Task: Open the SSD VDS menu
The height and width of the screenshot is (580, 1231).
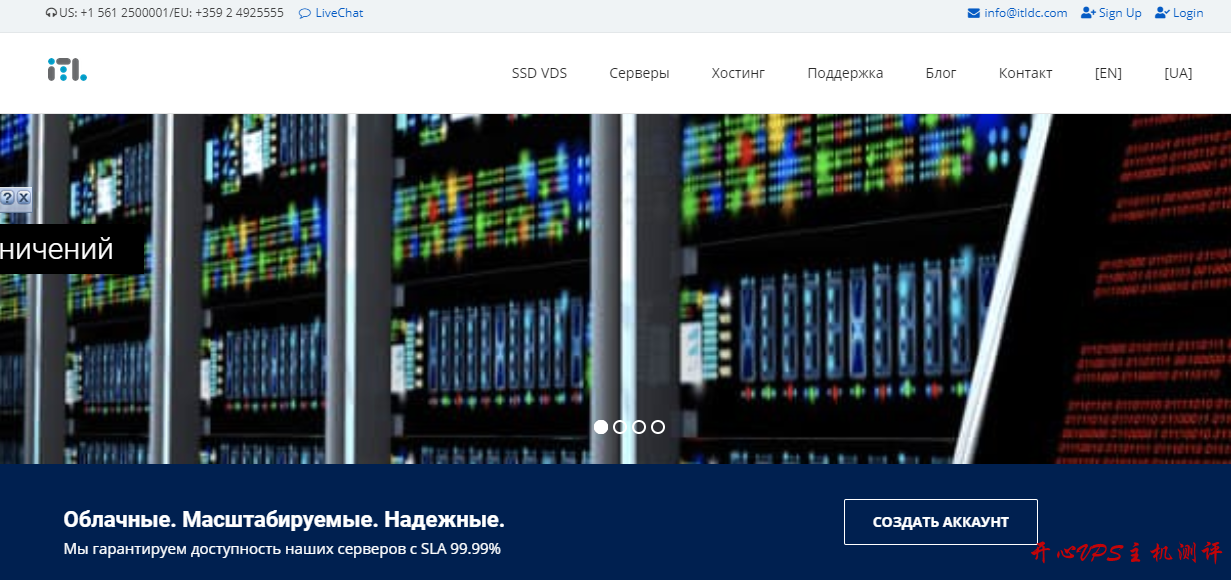Action: click(x=539, y=73)
